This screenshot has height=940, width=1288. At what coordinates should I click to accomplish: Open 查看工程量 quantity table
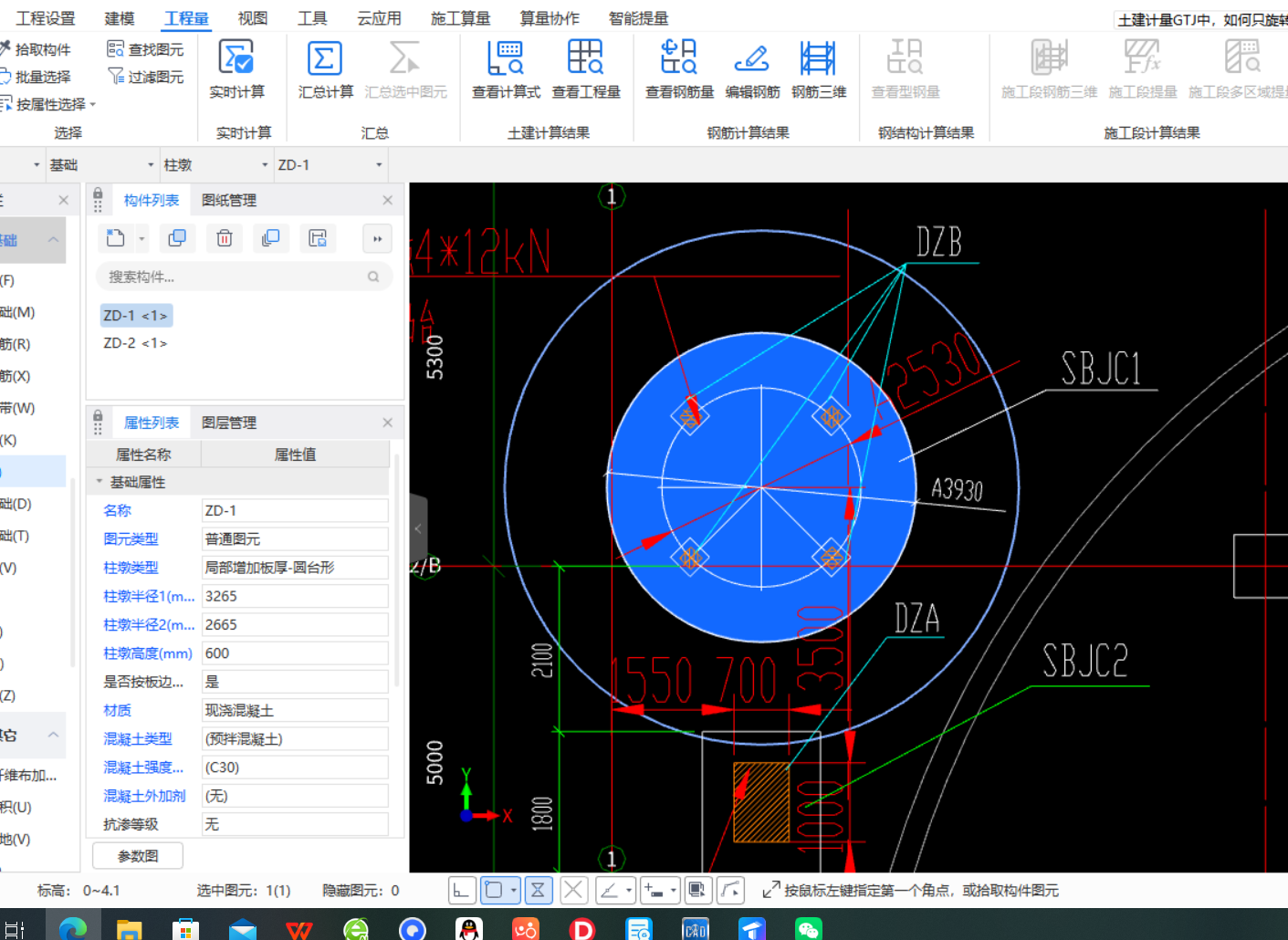[585, 59]
